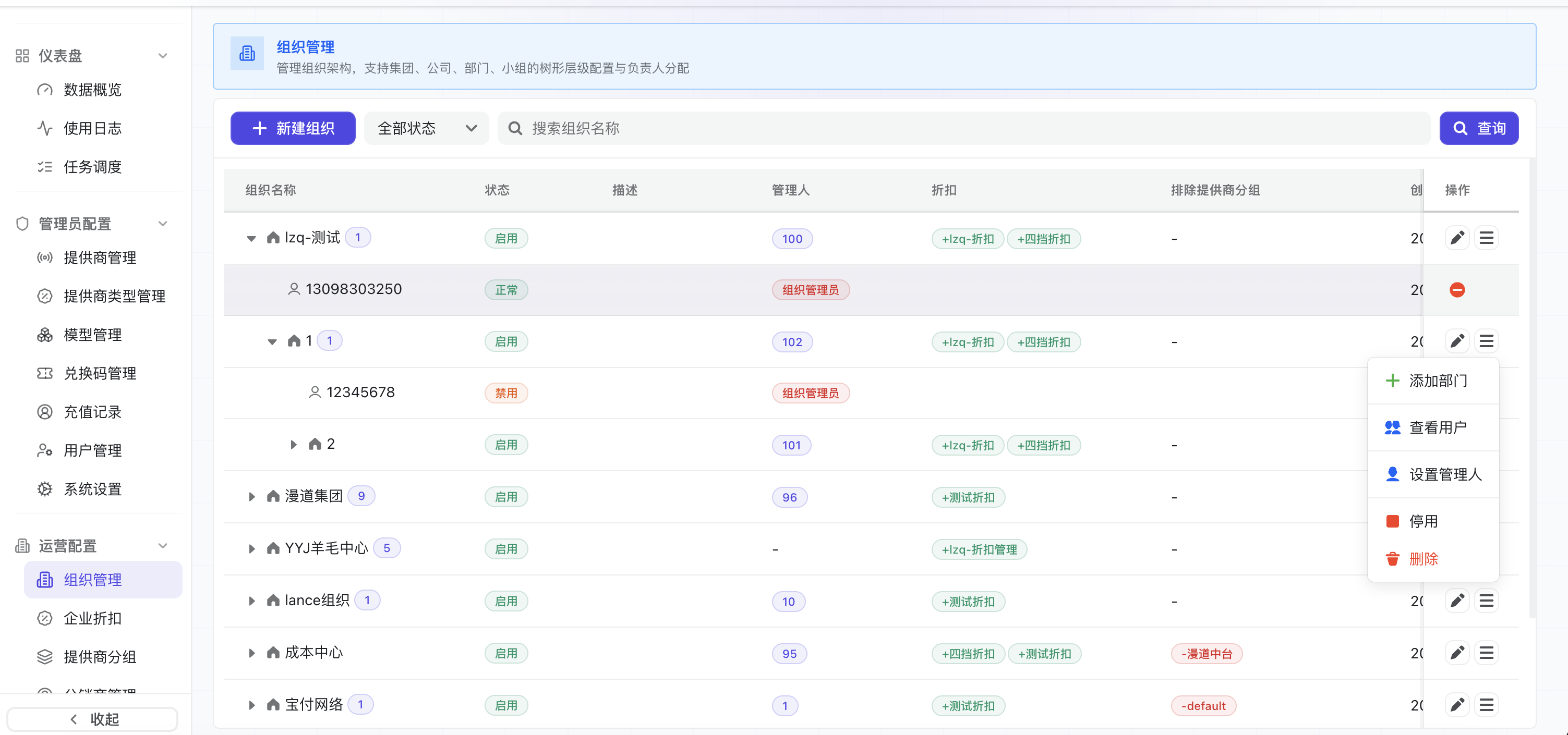Open 企业折扣 in the sidebar
This screenshot has width=1568, height=735.
(92, 618)
